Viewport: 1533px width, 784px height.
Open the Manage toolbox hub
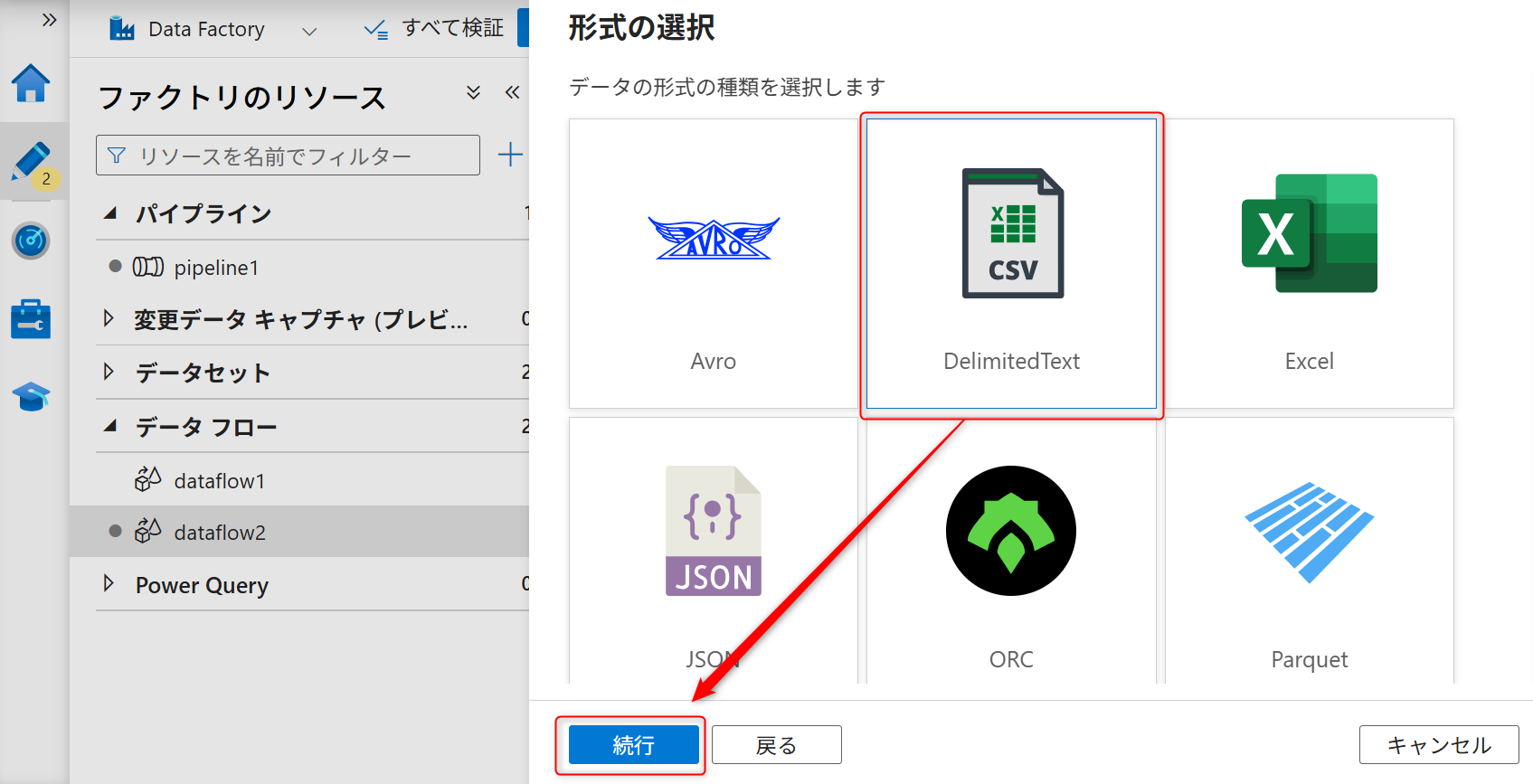[31, 319]
